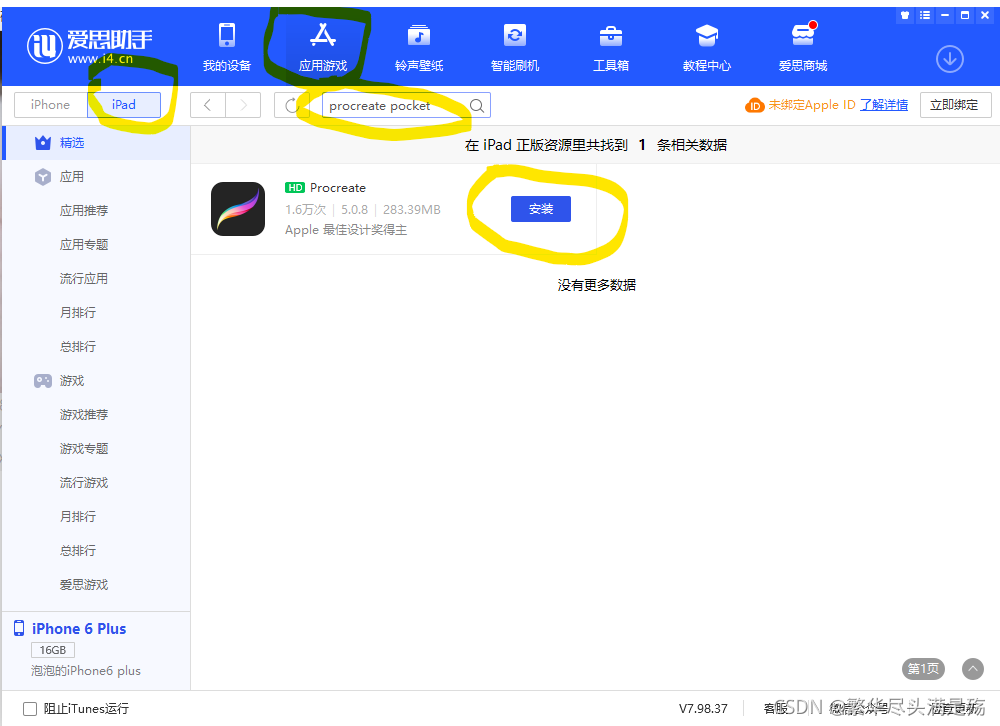
Task: Open 月排行 under 游戏
Action: 78,517
